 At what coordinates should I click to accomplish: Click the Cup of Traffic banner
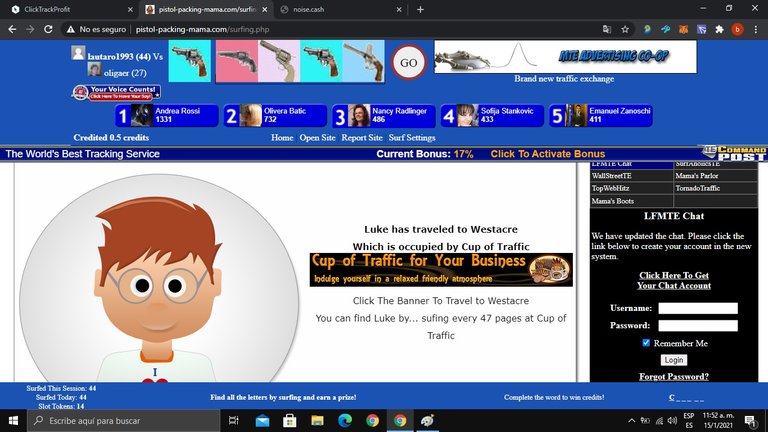441,269
